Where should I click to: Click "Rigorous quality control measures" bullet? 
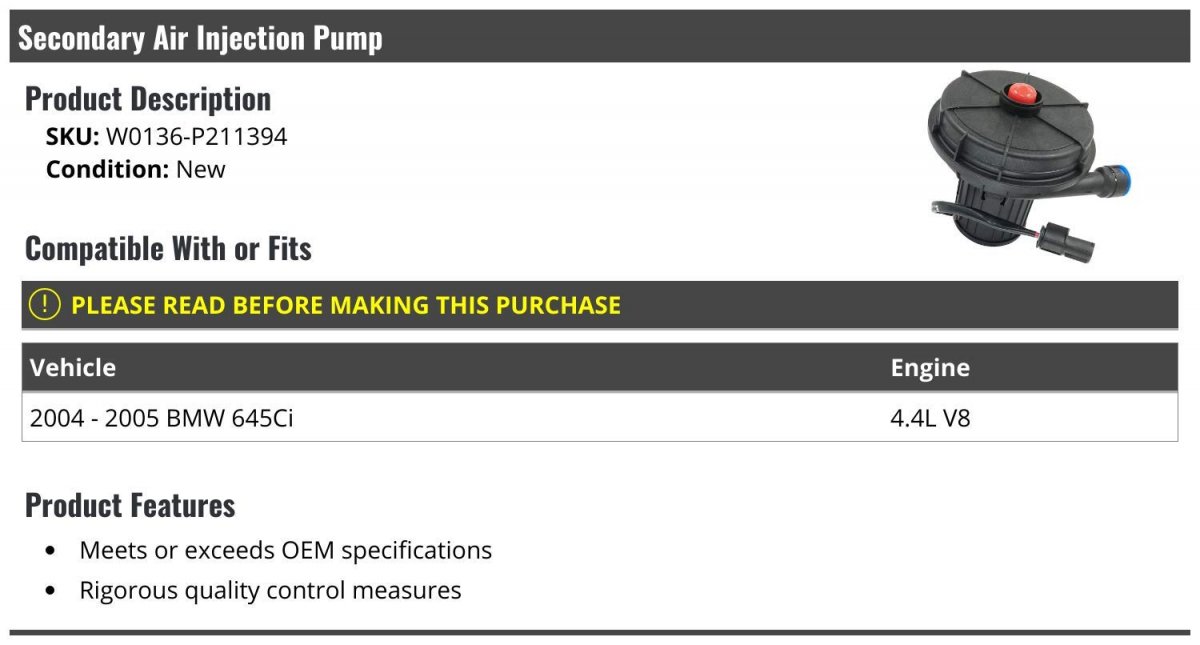tap(270, 590)
